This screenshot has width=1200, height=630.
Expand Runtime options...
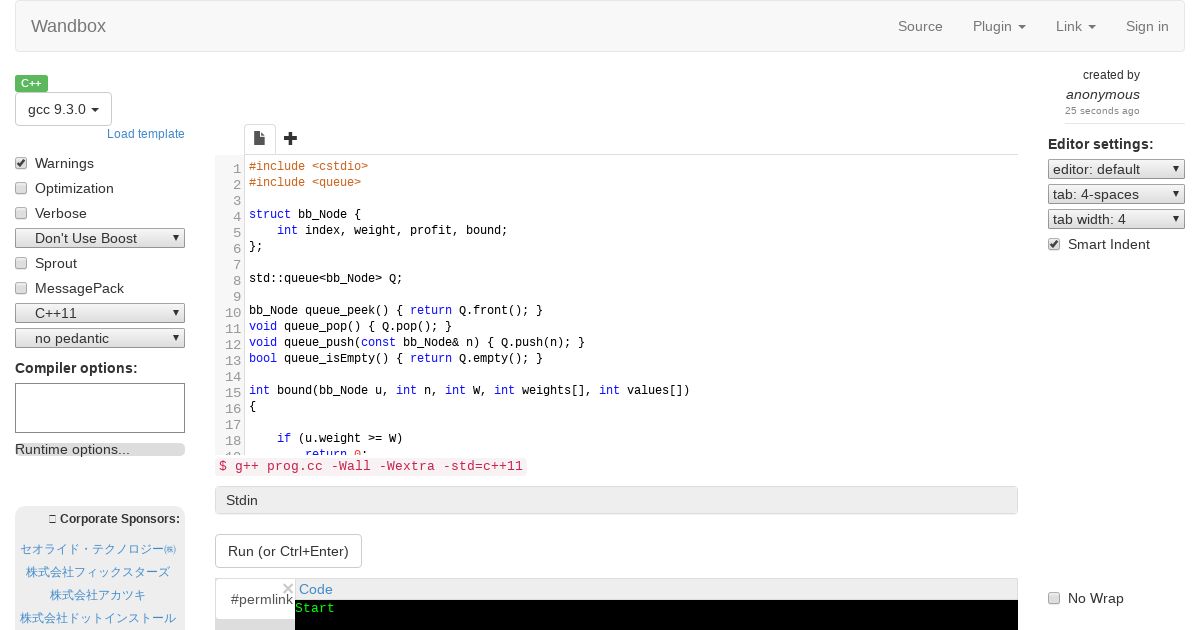[100, 449]
